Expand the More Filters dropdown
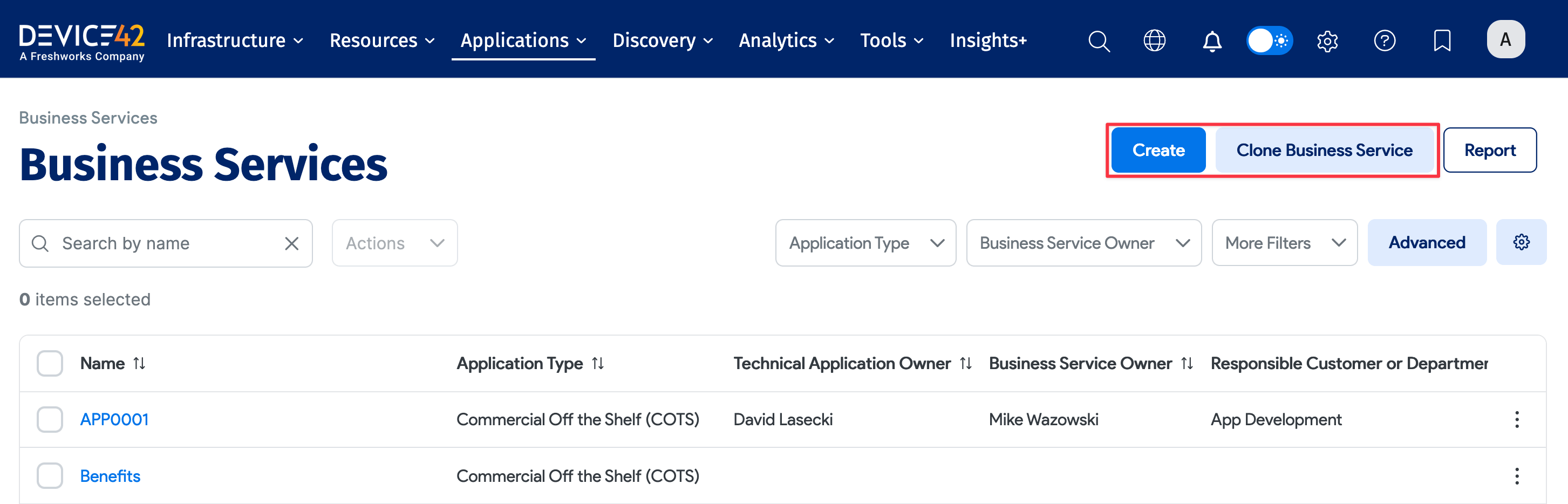Viewport: 1568px width, 504px height. tap(1284, 242)
